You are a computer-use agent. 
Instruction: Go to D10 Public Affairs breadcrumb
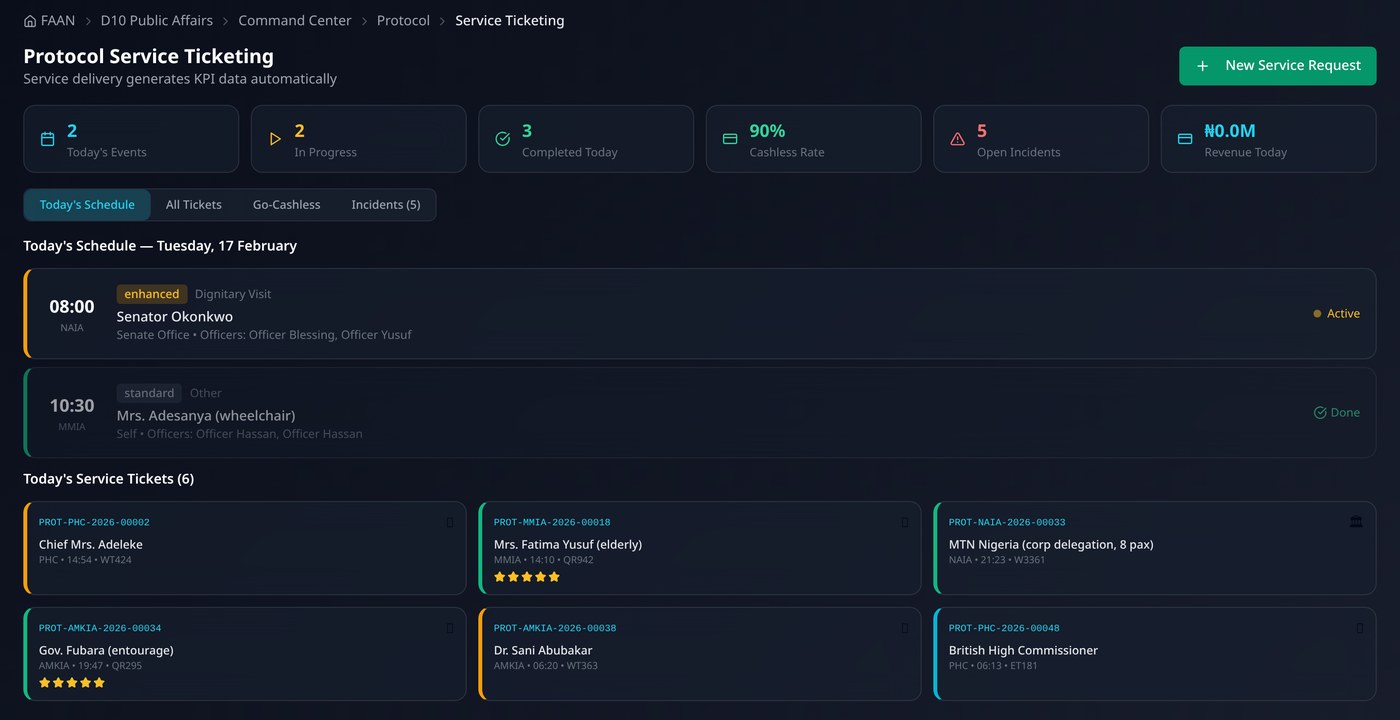pos(157,21)
